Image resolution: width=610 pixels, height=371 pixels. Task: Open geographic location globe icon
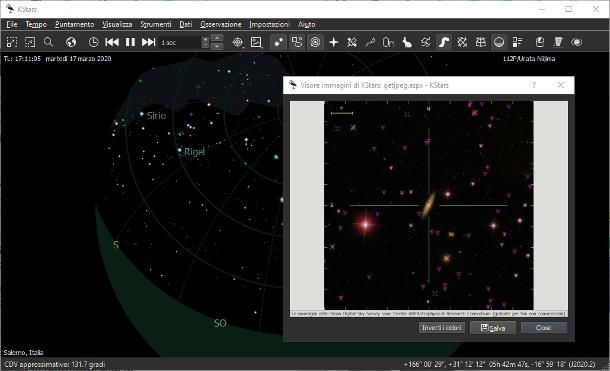[70, 42]
